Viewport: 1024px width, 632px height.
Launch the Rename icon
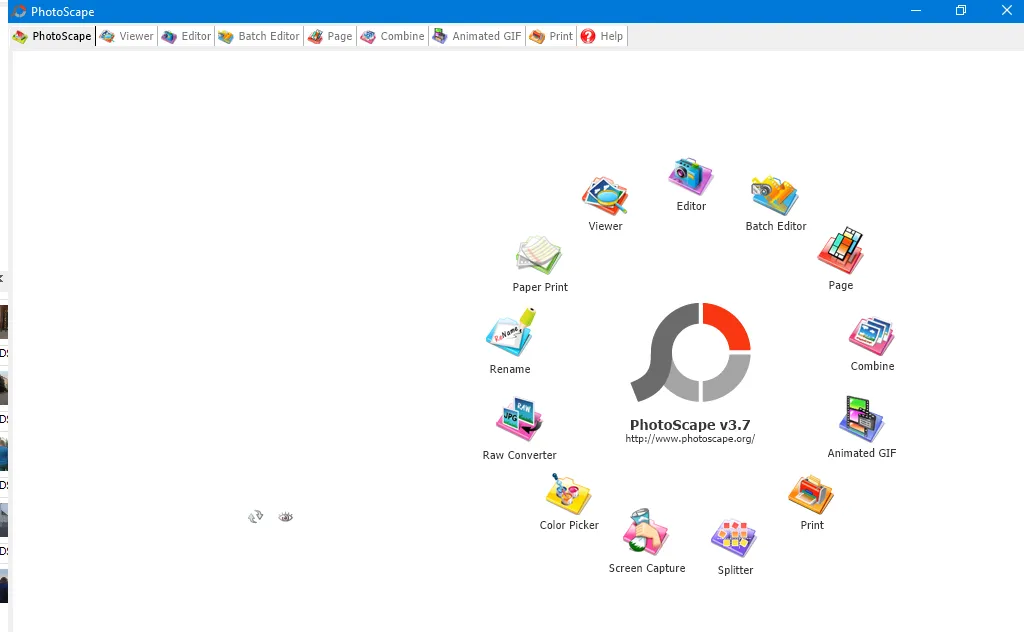pyautogui.click(x=511, y=332)
